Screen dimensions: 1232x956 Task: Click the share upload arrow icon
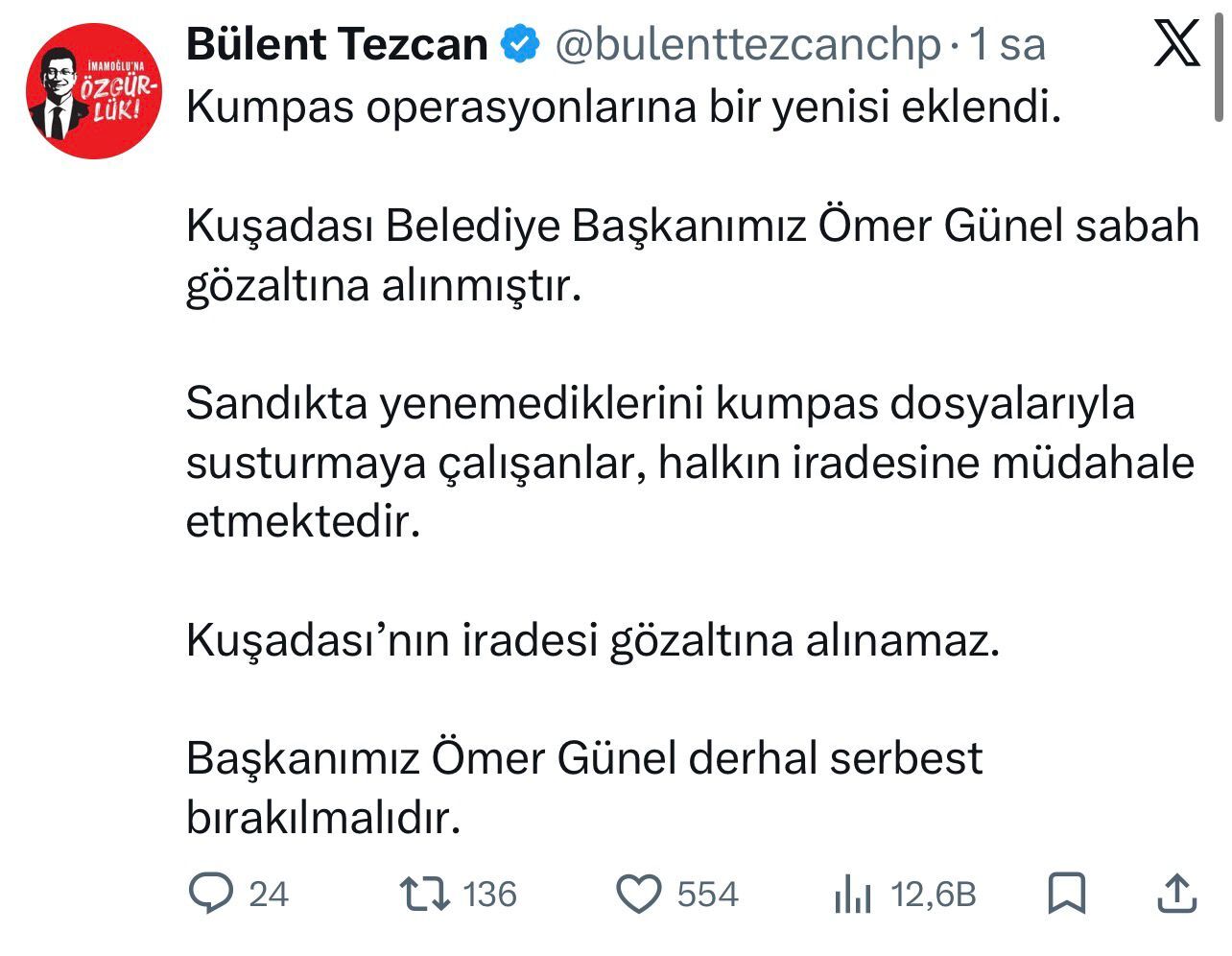(x=1176, y=894)
